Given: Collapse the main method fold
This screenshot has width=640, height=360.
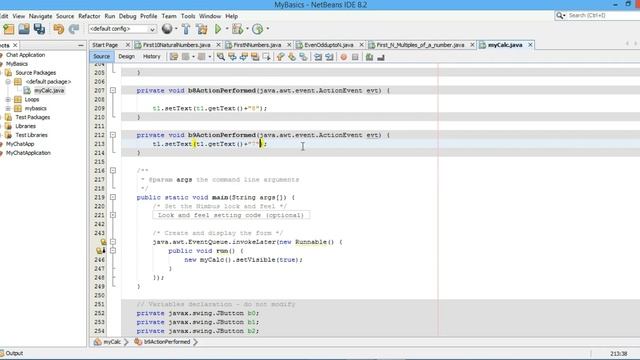Looking at the screenshot, I should tap(113, 197).
